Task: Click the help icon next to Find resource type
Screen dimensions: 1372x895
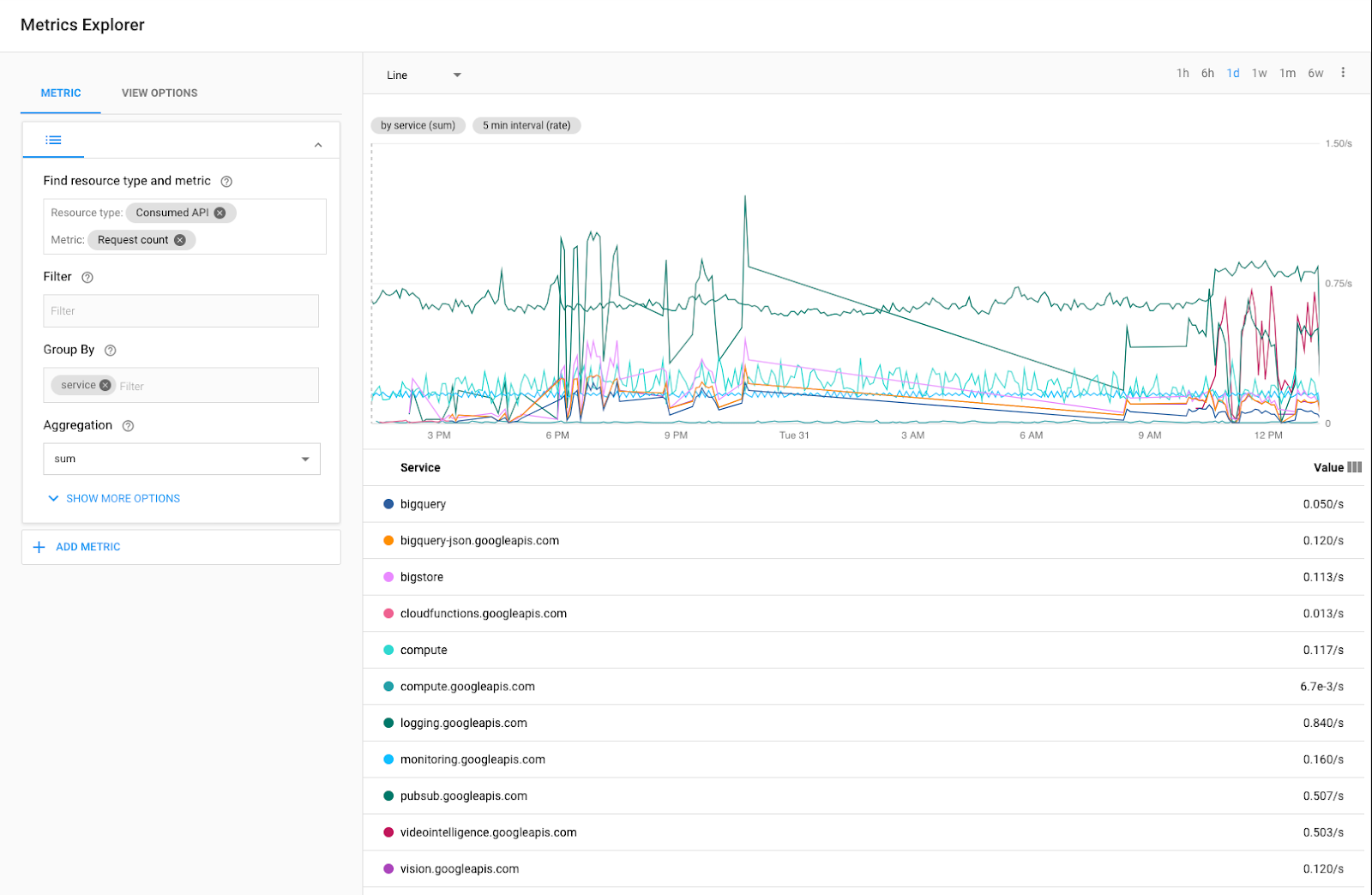Action: 226,181
